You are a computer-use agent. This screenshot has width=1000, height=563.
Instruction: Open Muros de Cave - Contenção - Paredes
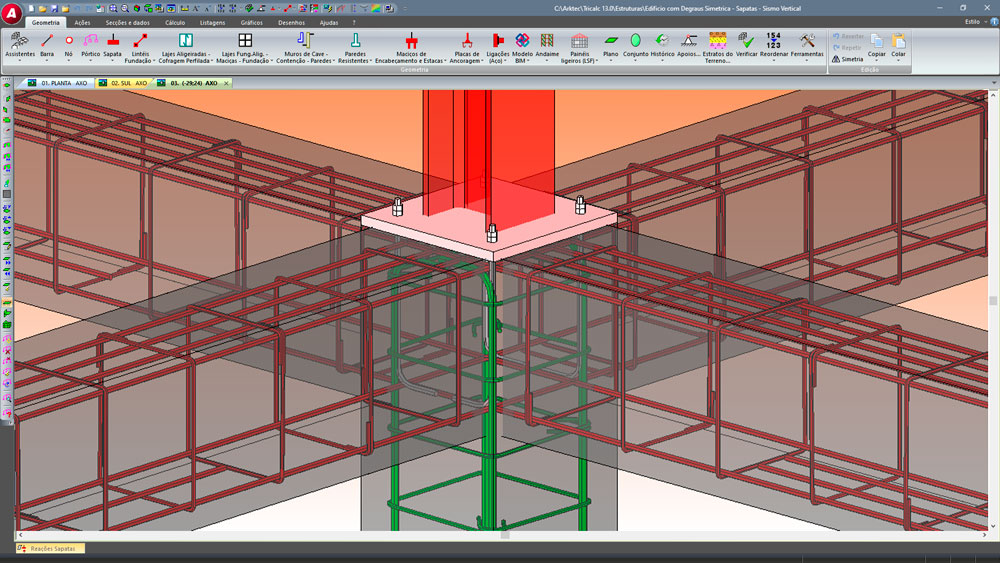[x=305, y=48]
